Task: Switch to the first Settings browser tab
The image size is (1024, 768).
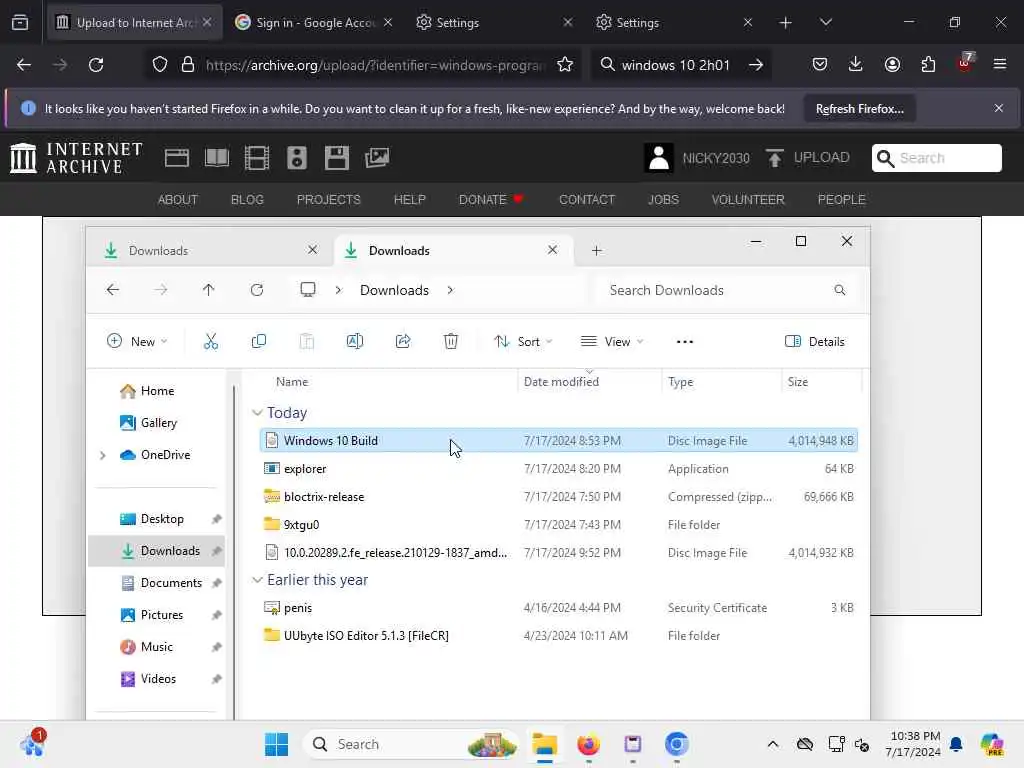Action: [x=494, y=22]
